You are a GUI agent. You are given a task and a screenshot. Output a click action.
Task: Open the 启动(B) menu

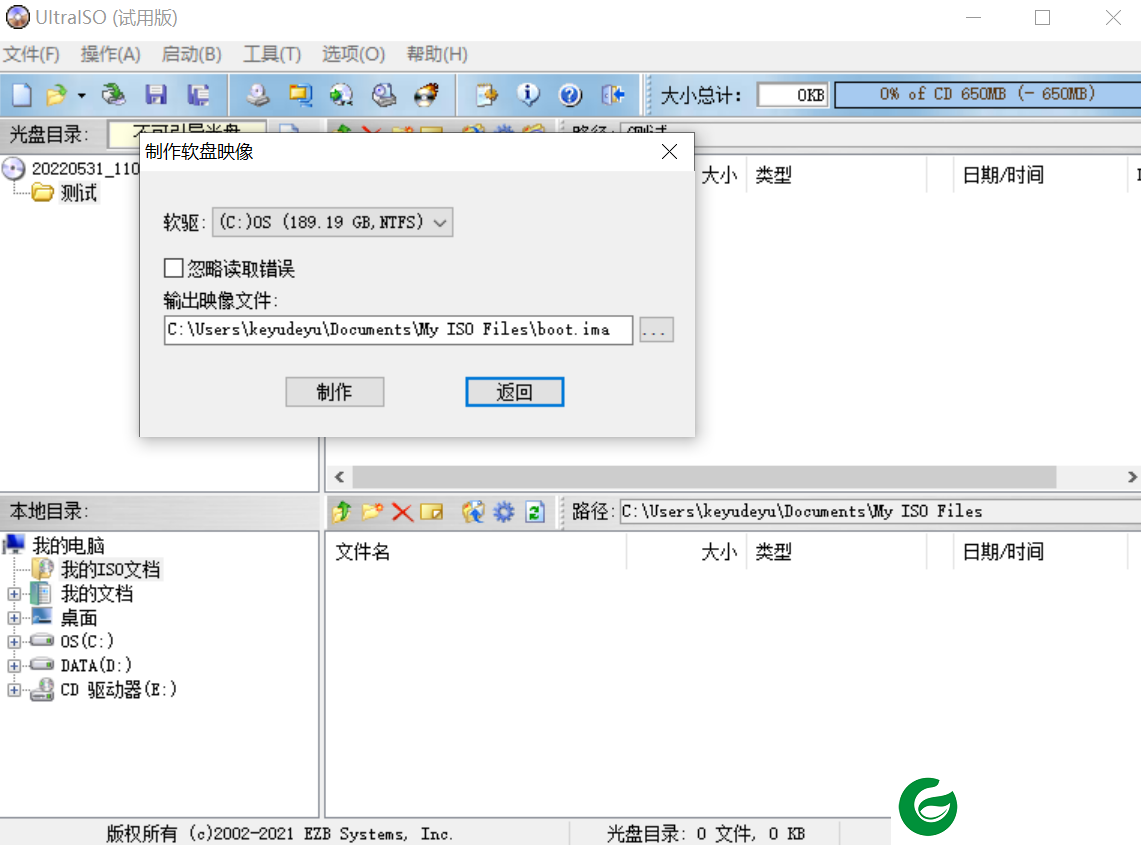[191, 55]
